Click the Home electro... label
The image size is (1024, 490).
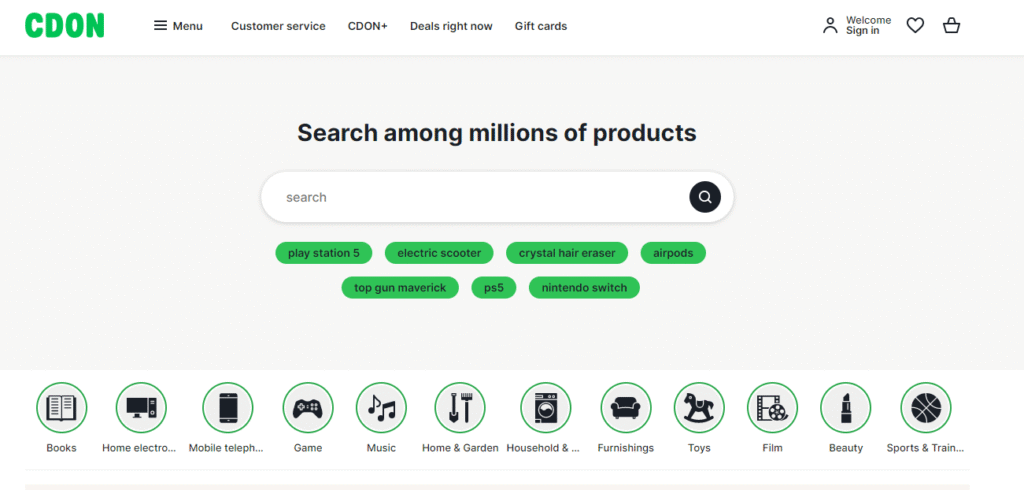[139, 448]
